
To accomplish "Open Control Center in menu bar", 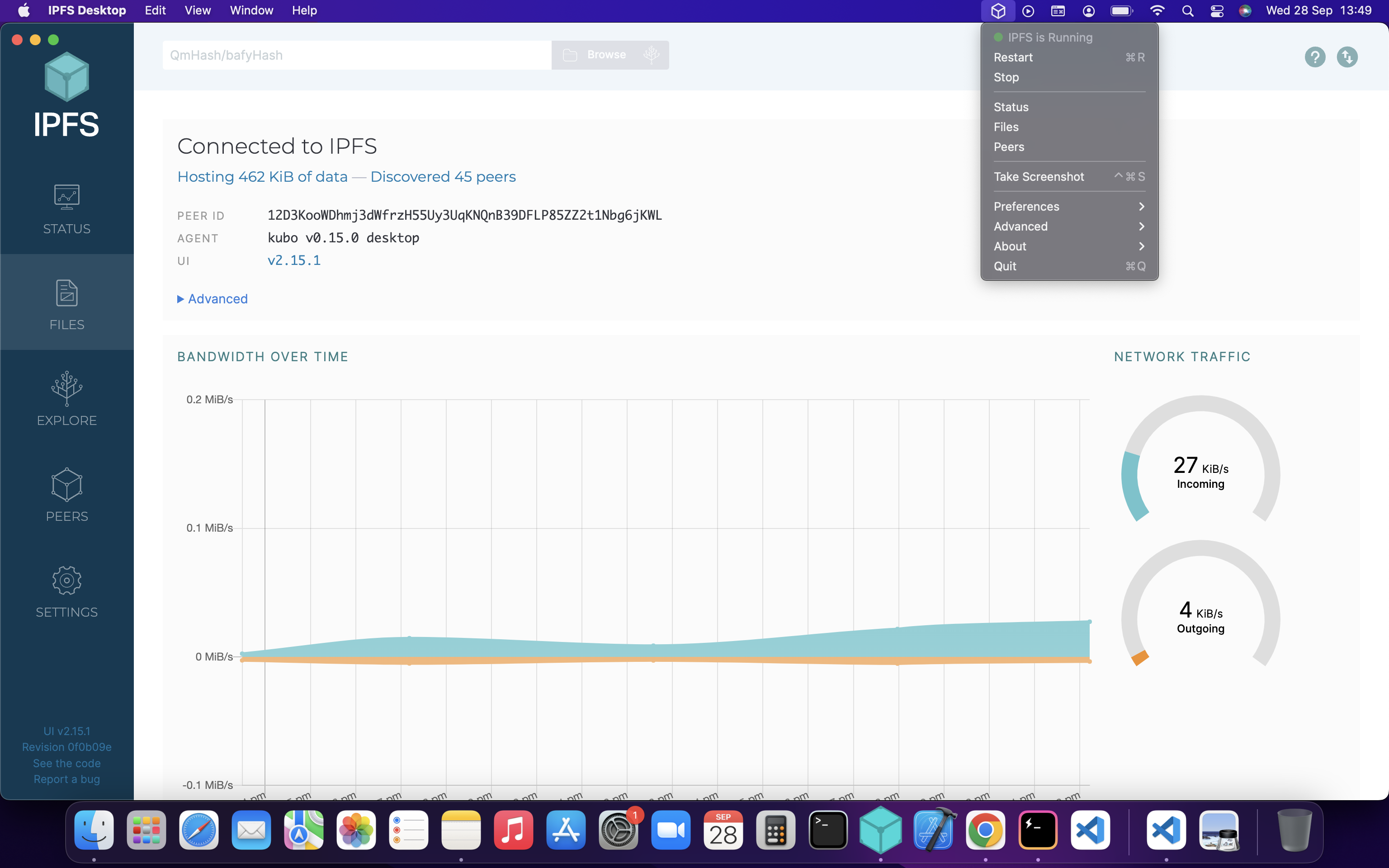I will click(x=1217, y=11).
